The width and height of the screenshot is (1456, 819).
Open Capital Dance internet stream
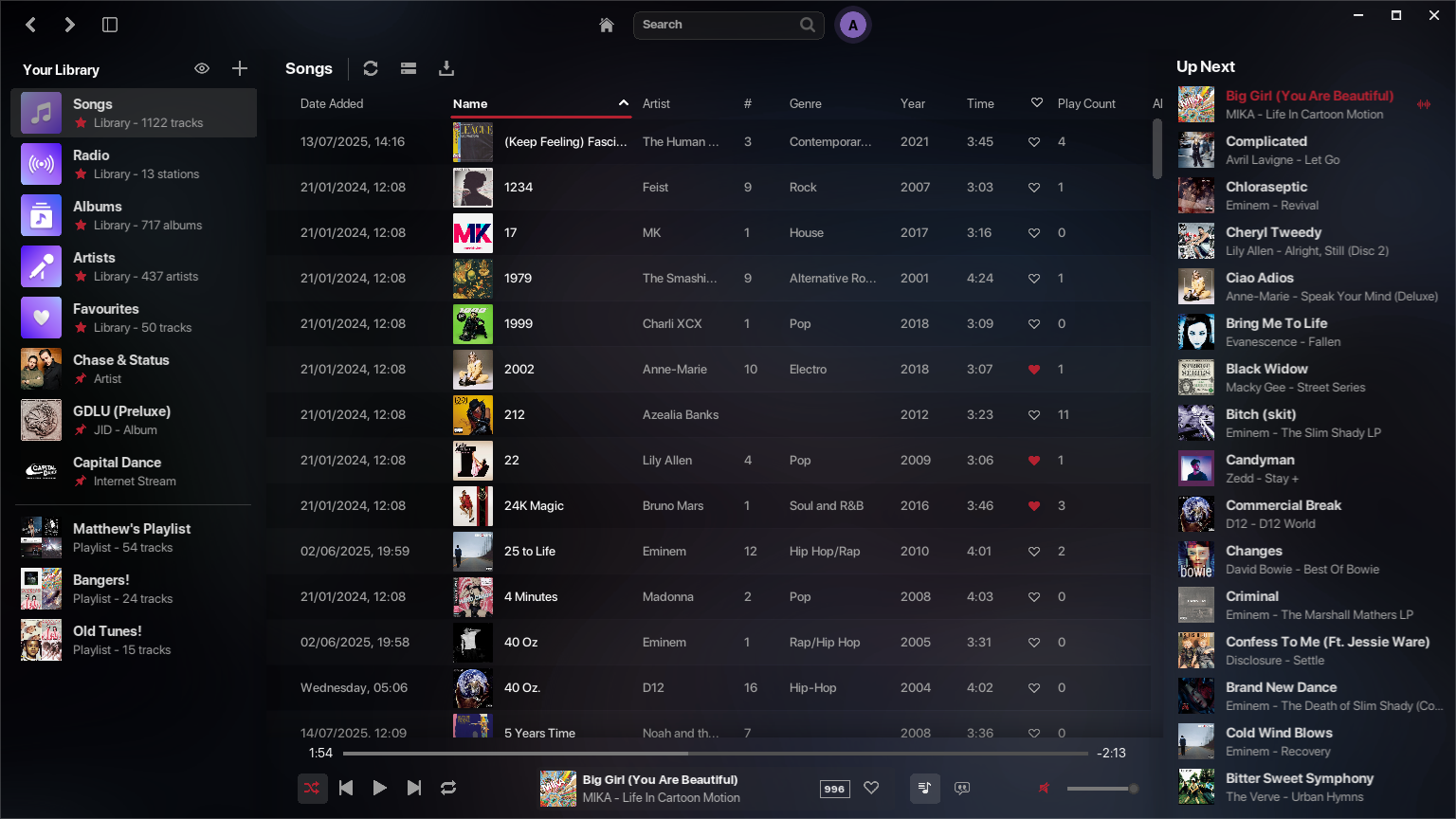click(134, 471)
